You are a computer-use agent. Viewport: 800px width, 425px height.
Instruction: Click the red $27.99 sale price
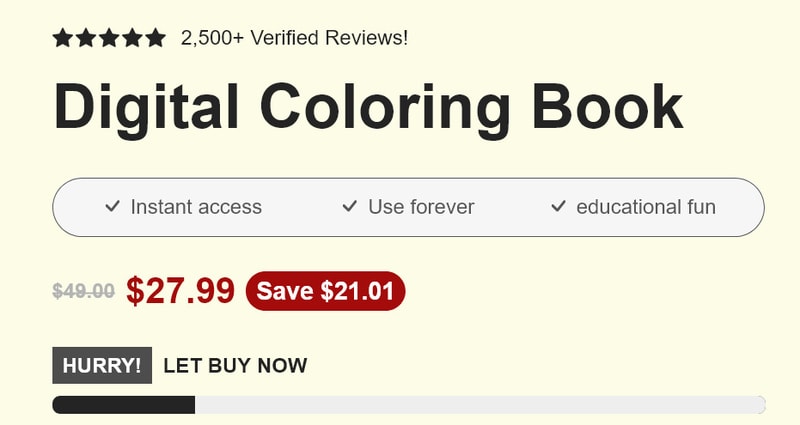pos(181,290)
